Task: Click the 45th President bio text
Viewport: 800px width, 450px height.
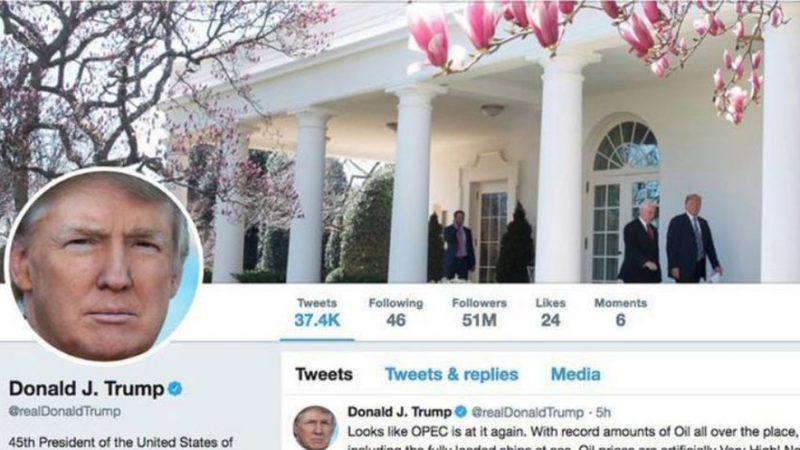Action: 121,442
